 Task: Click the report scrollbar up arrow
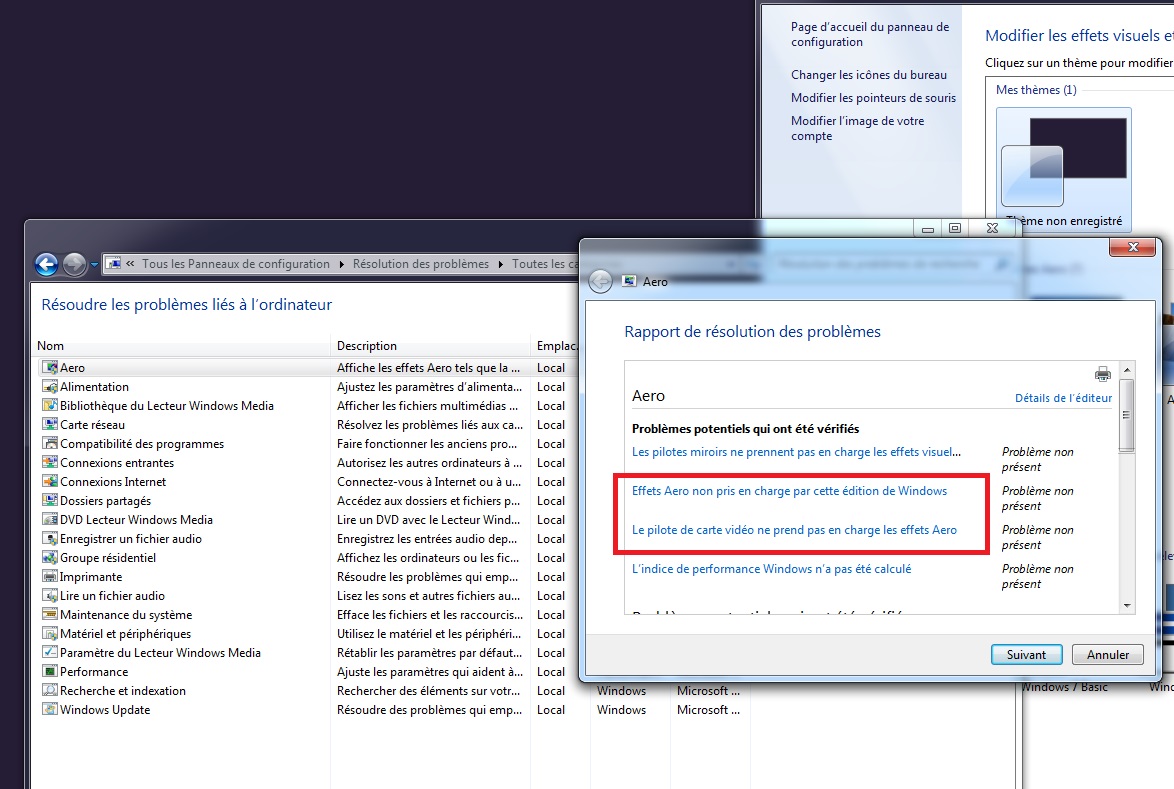pyautogui.click(x=1127, y=370)
